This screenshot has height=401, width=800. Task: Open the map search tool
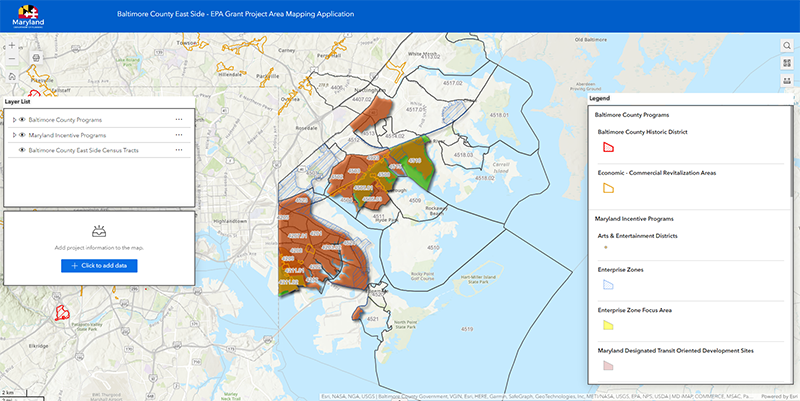click(788, 46)
